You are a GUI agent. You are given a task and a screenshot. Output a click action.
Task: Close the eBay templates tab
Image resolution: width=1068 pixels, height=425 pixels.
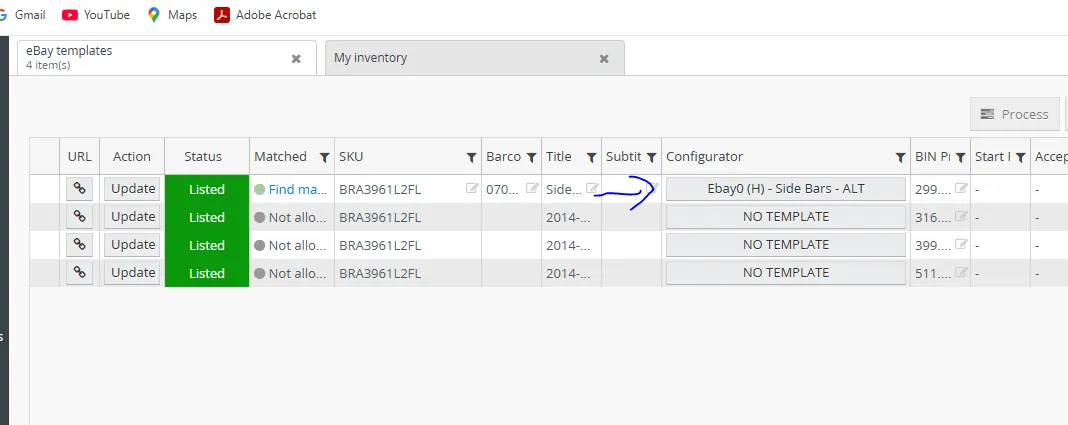tap(296, 59)
